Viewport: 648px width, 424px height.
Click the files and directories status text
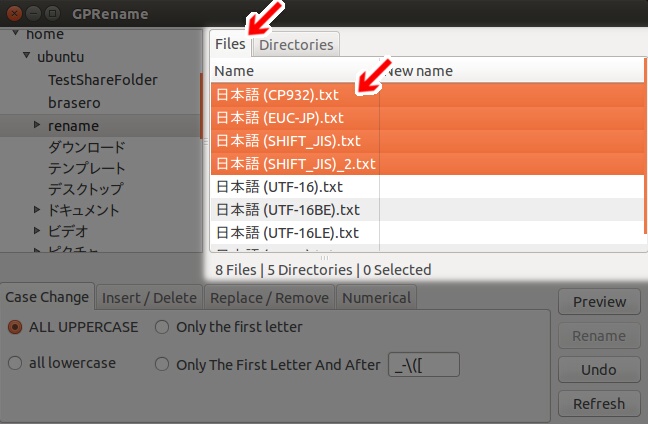(323, 270)
